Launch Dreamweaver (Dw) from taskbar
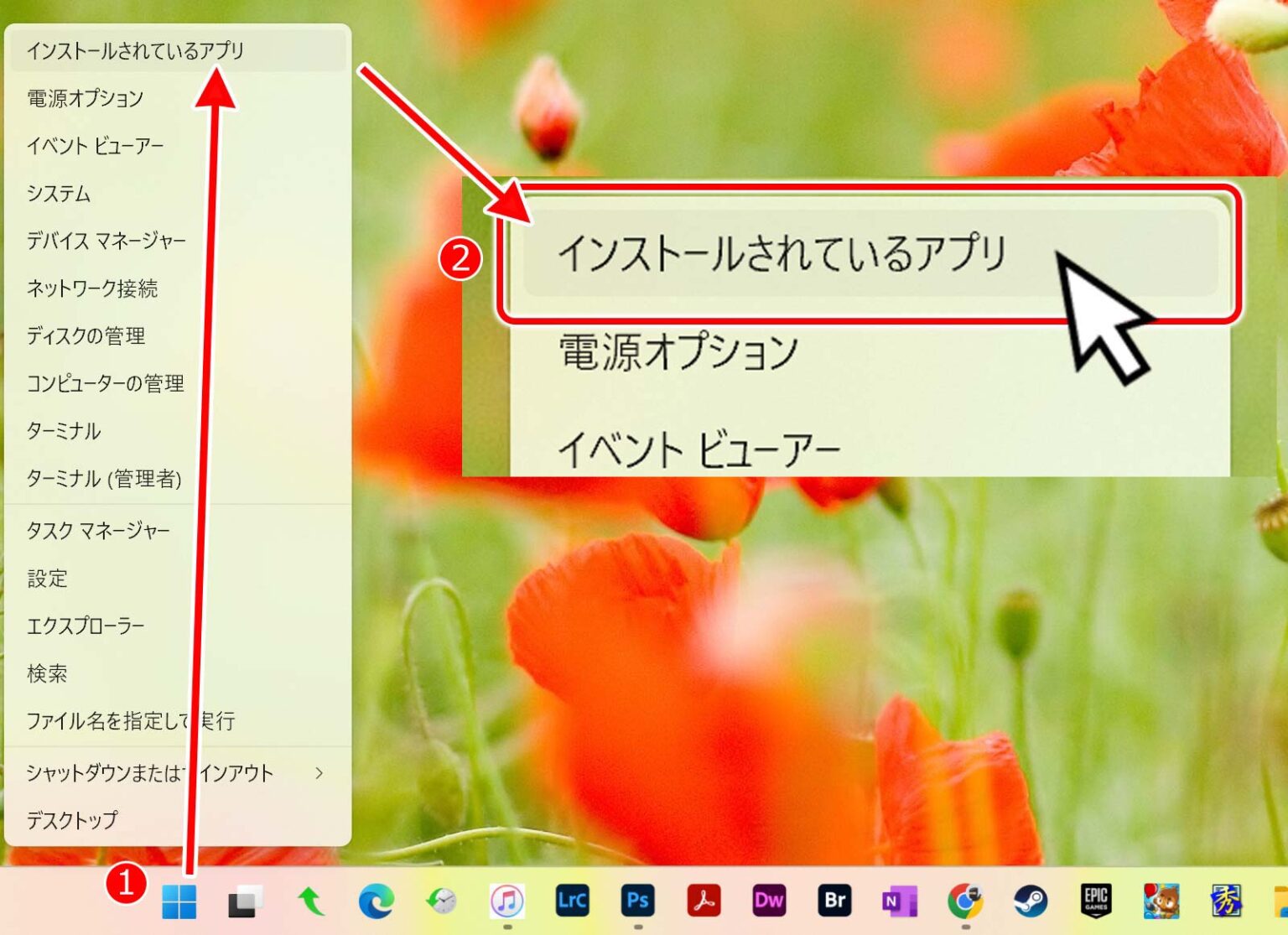The height and width of the screenshot is (935, 1288). tap(769, 901)
